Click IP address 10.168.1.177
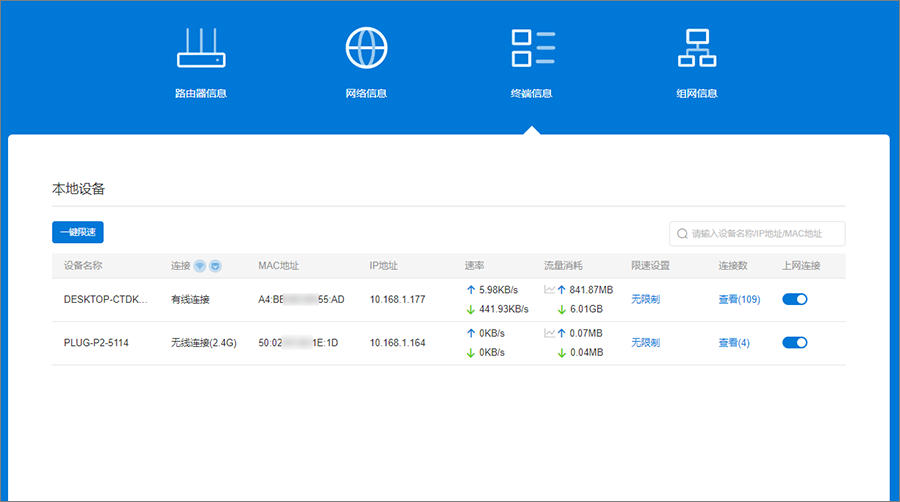 click(x=397, y=299)
